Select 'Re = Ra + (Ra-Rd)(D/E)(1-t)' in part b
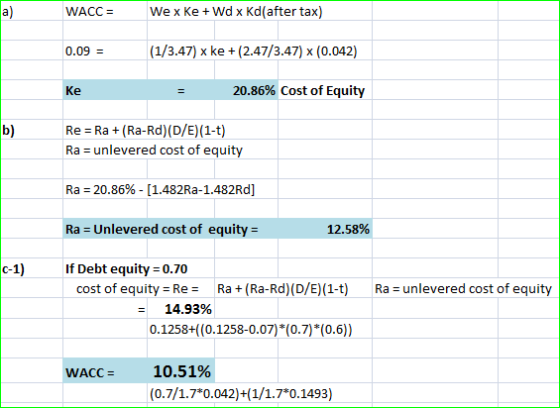 point(145,130)
